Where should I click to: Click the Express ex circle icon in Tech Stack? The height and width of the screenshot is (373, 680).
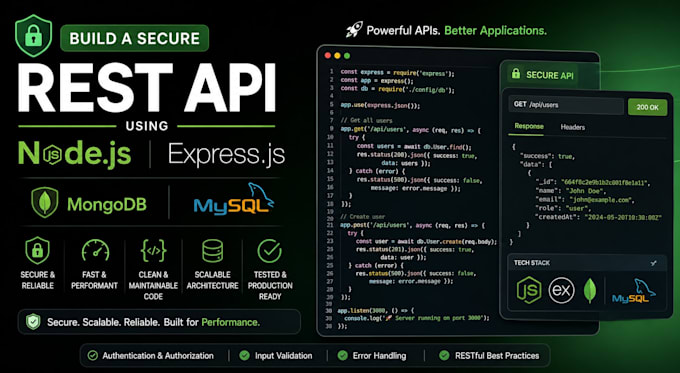pyautogui.click(x=561, y=290)
